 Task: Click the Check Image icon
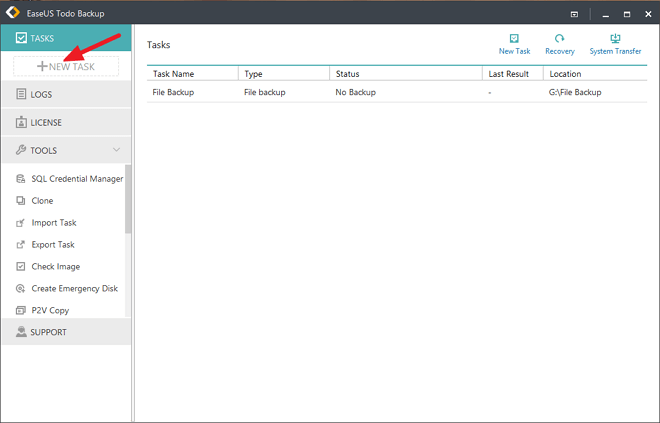coord(20,266)
